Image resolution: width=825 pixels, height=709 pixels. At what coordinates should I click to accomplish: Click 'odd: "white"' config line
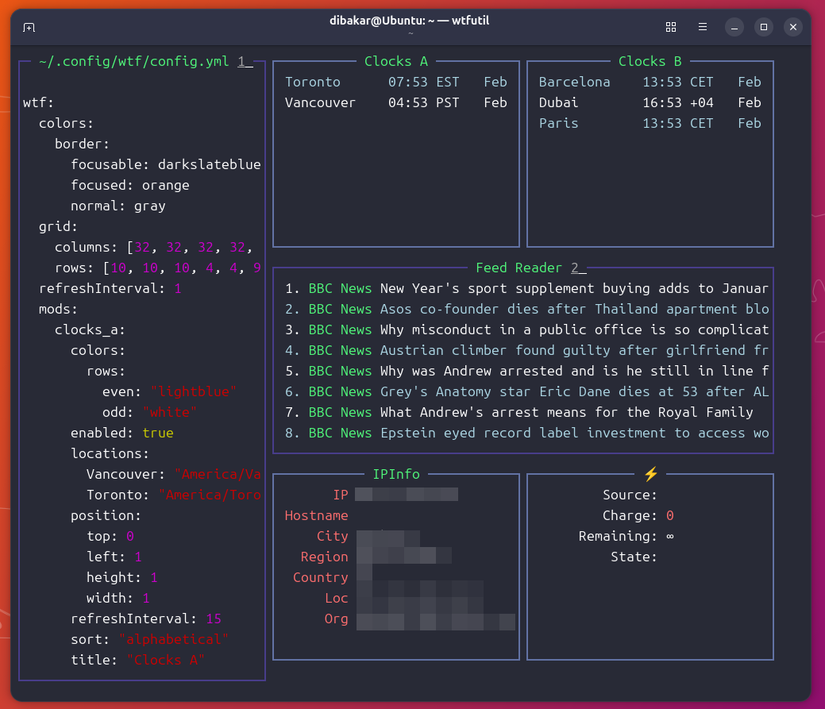point(149,412)
